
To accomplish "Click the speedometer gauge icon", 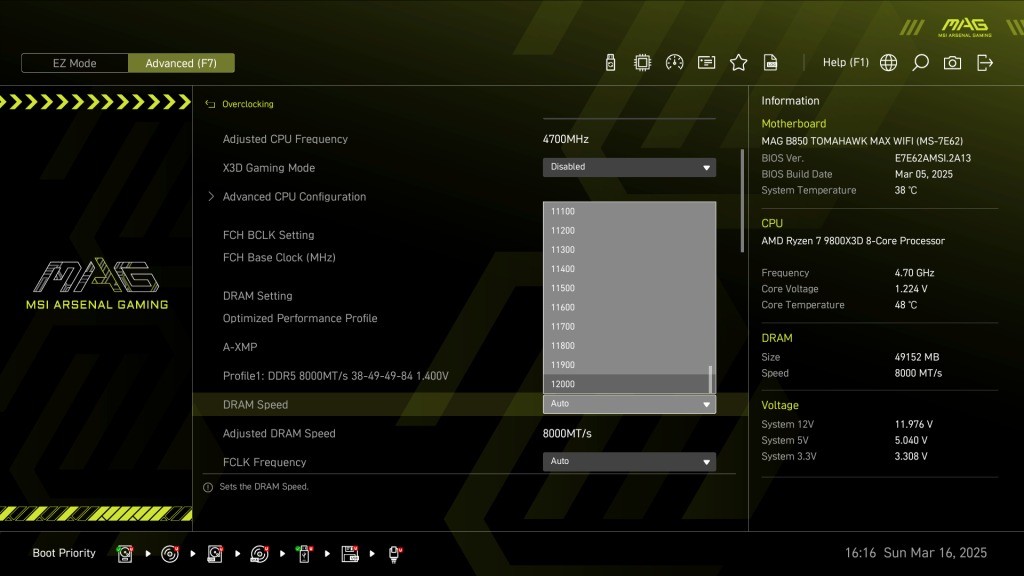I will [674, 63].
